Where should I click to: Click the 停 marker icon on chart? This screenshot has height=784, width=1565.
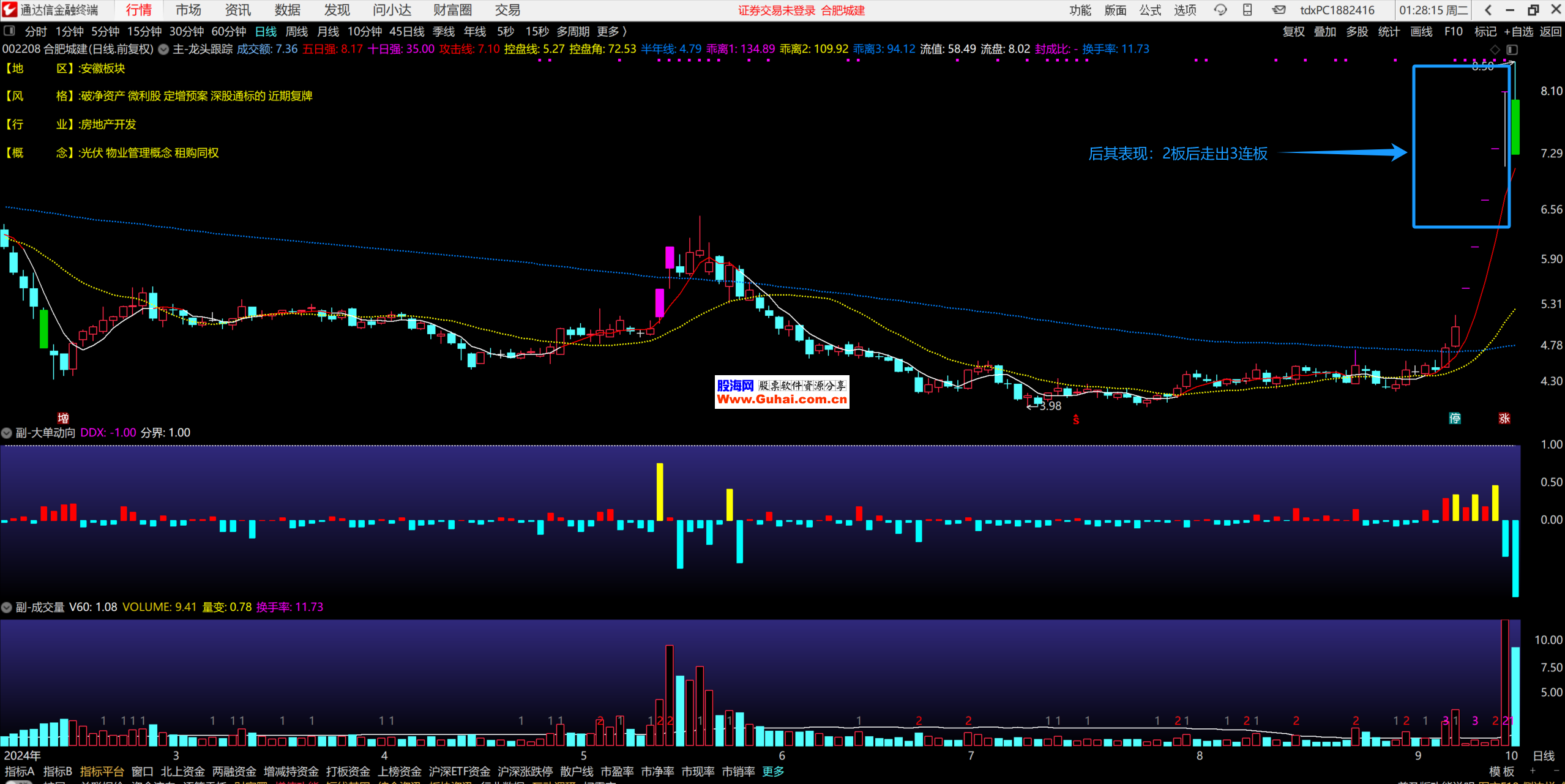tap(1455, 418)
